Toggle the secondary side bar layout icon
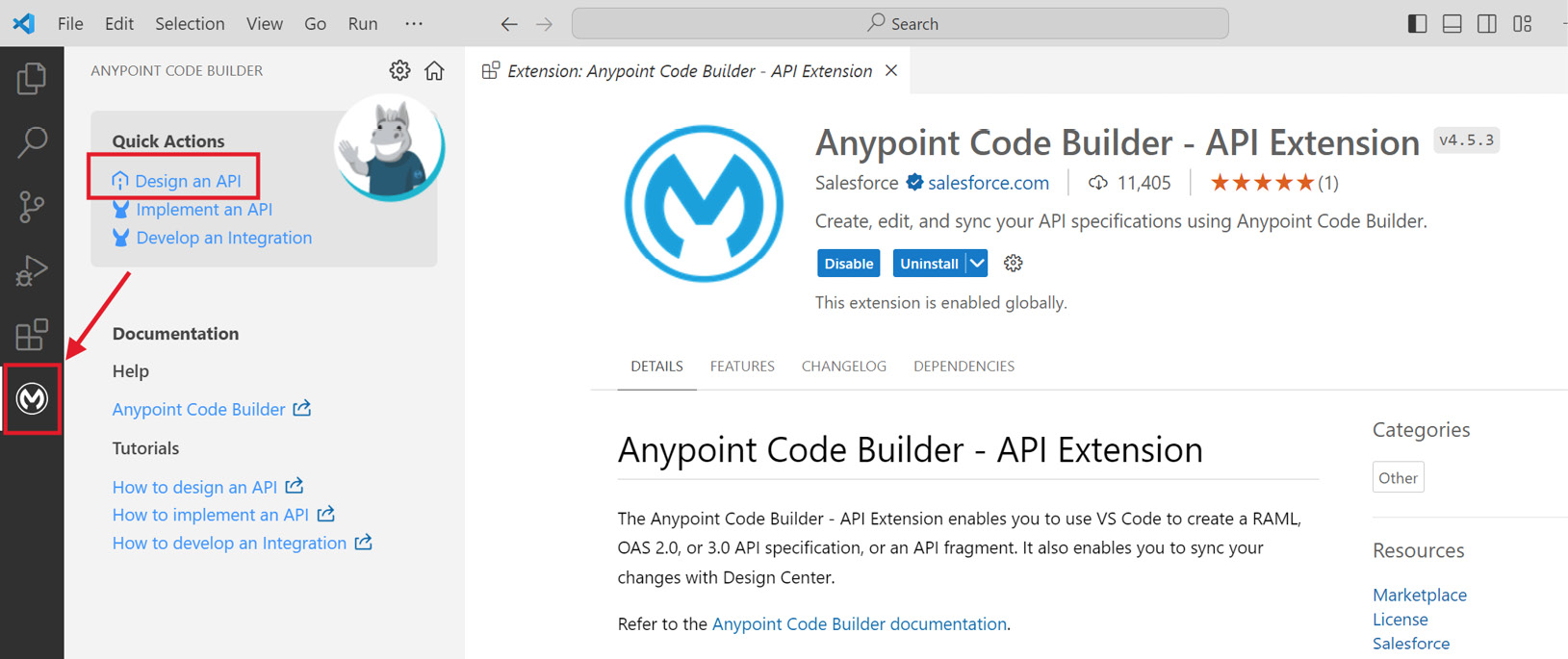 pos(1487,24)
